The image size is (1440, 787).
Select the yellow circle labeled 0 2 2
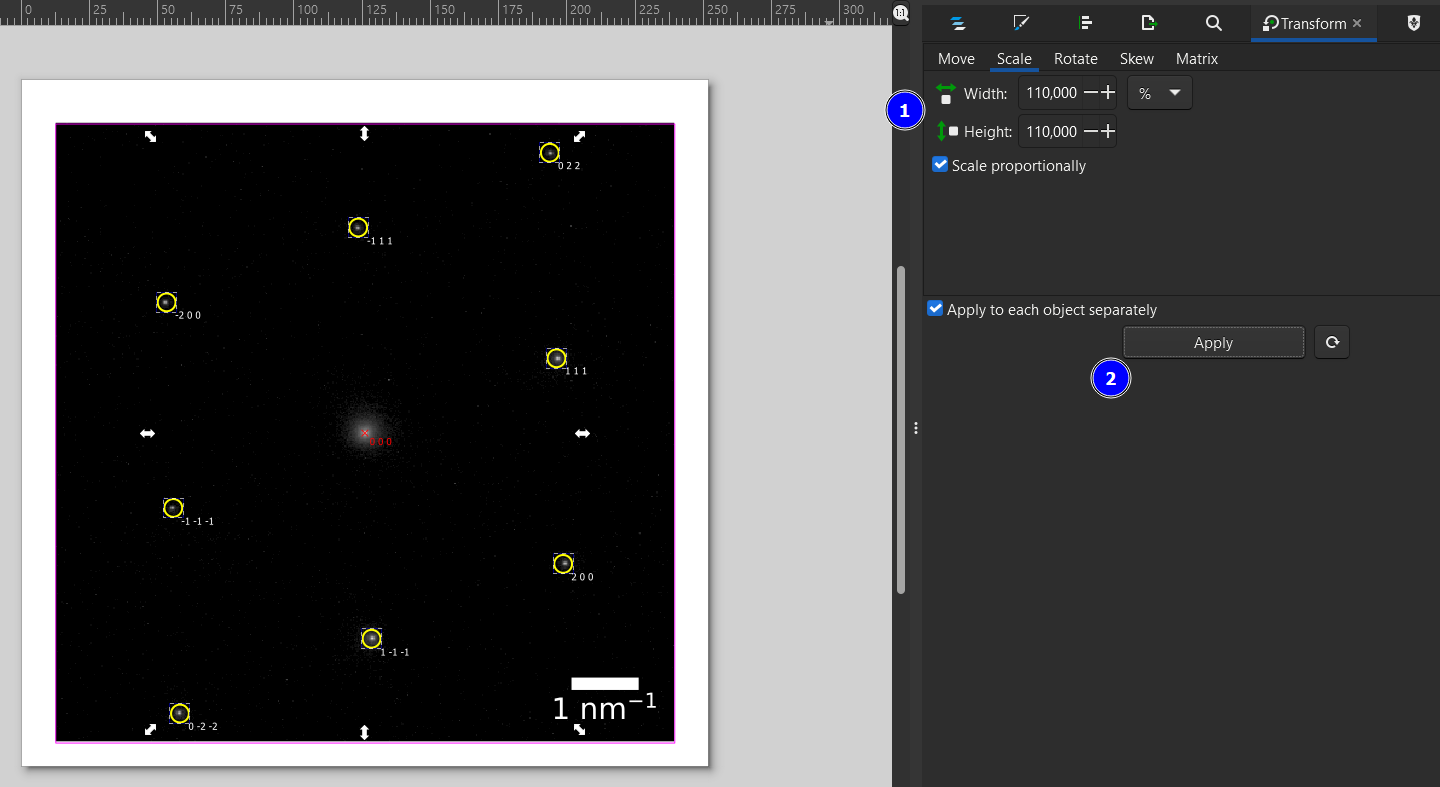coord(549,153)
